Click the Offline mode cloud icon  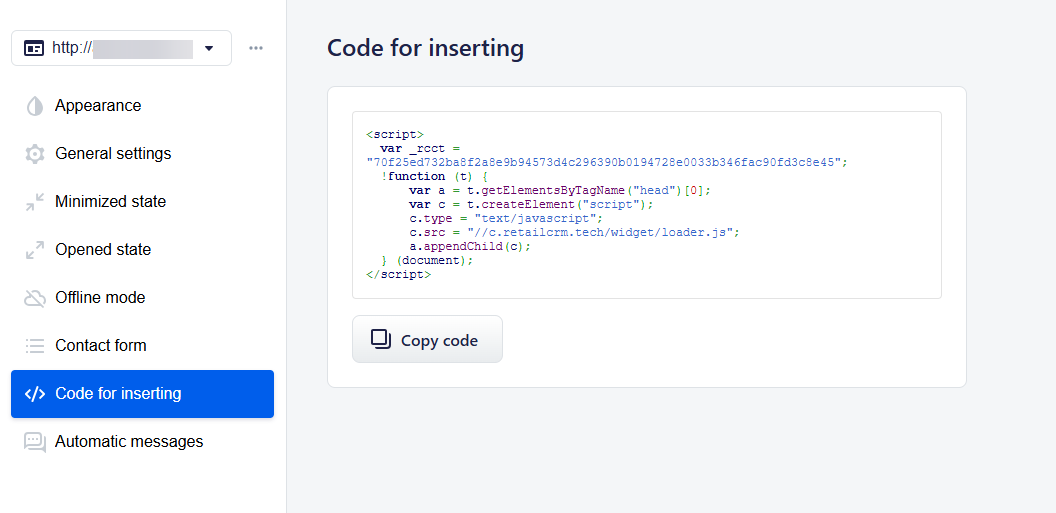pyautogui.click(x=35, y=298)
